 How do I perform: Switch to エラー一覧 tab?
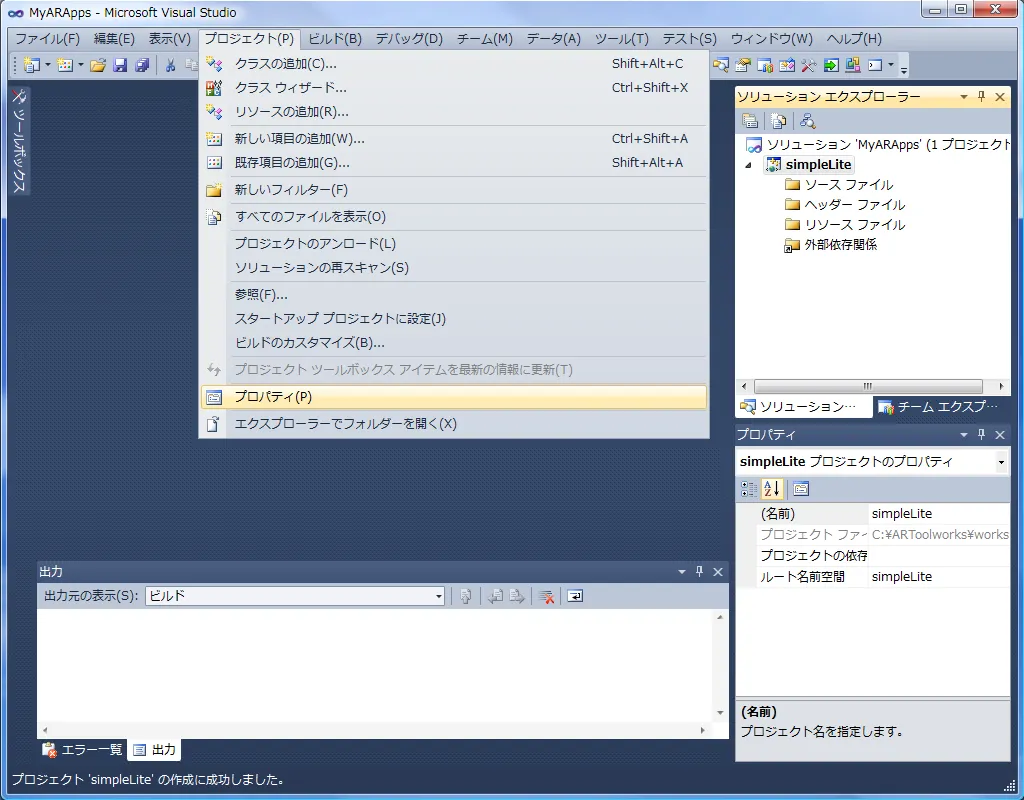tap(82, 750)
